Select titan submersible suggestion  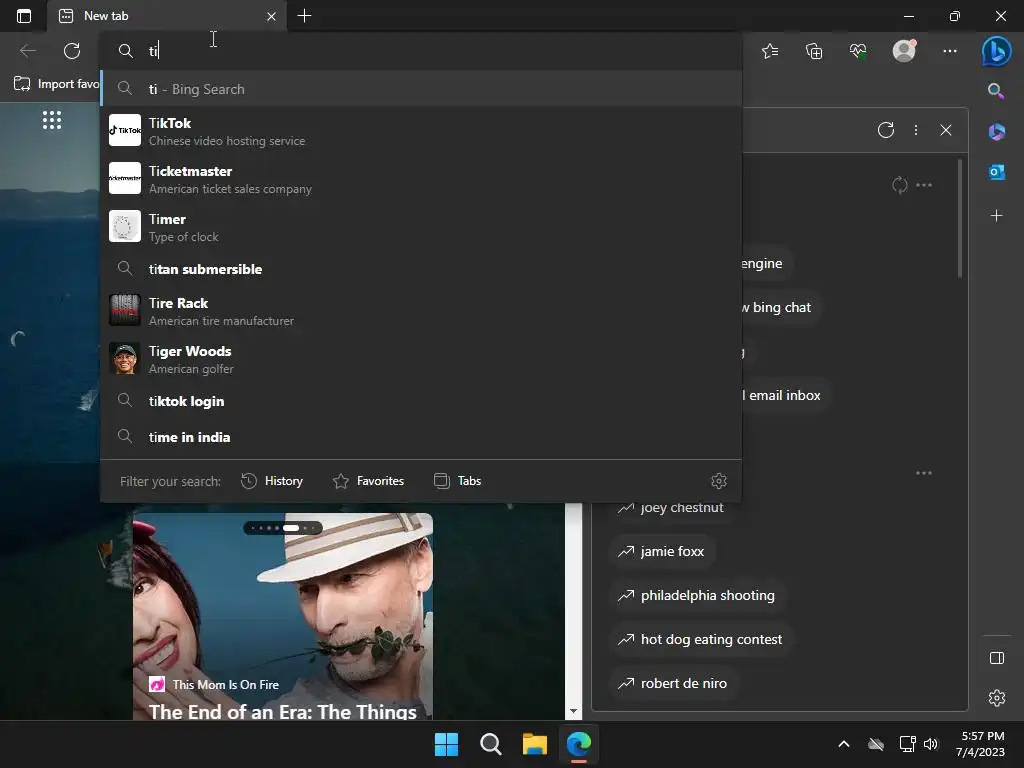421,269
